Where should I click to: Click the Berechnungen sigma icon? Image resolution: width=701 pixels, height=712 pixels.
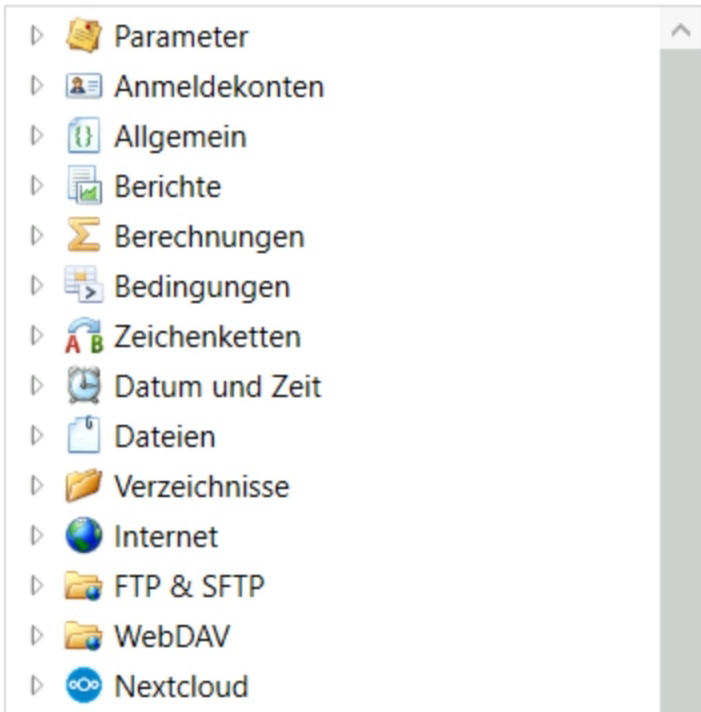click(84, 237)
